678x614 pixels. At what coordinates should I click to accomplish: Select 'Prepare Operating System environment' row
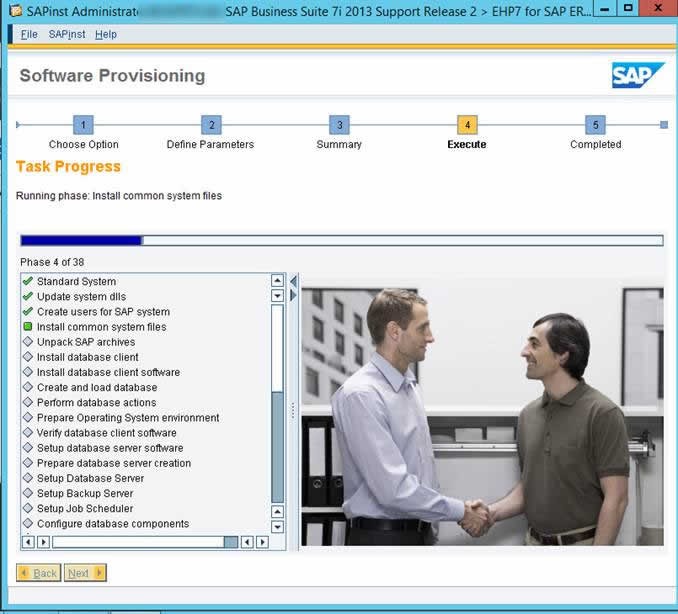(145, 418)
